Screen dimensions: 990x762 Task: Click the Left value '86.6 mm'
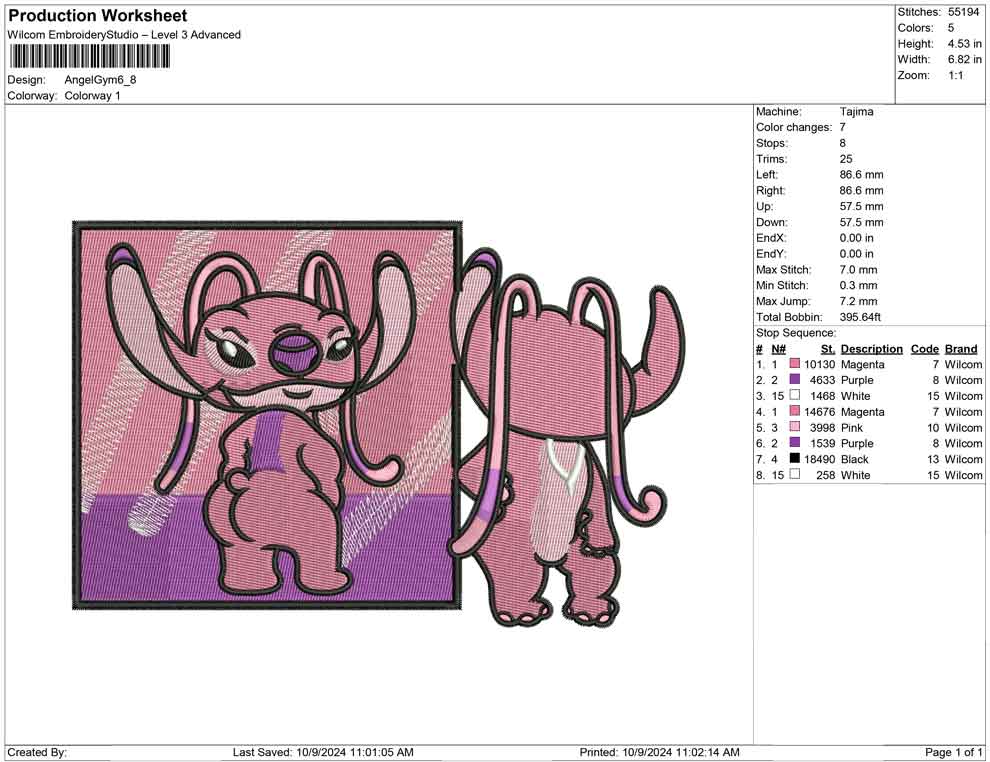click(861, 175)
